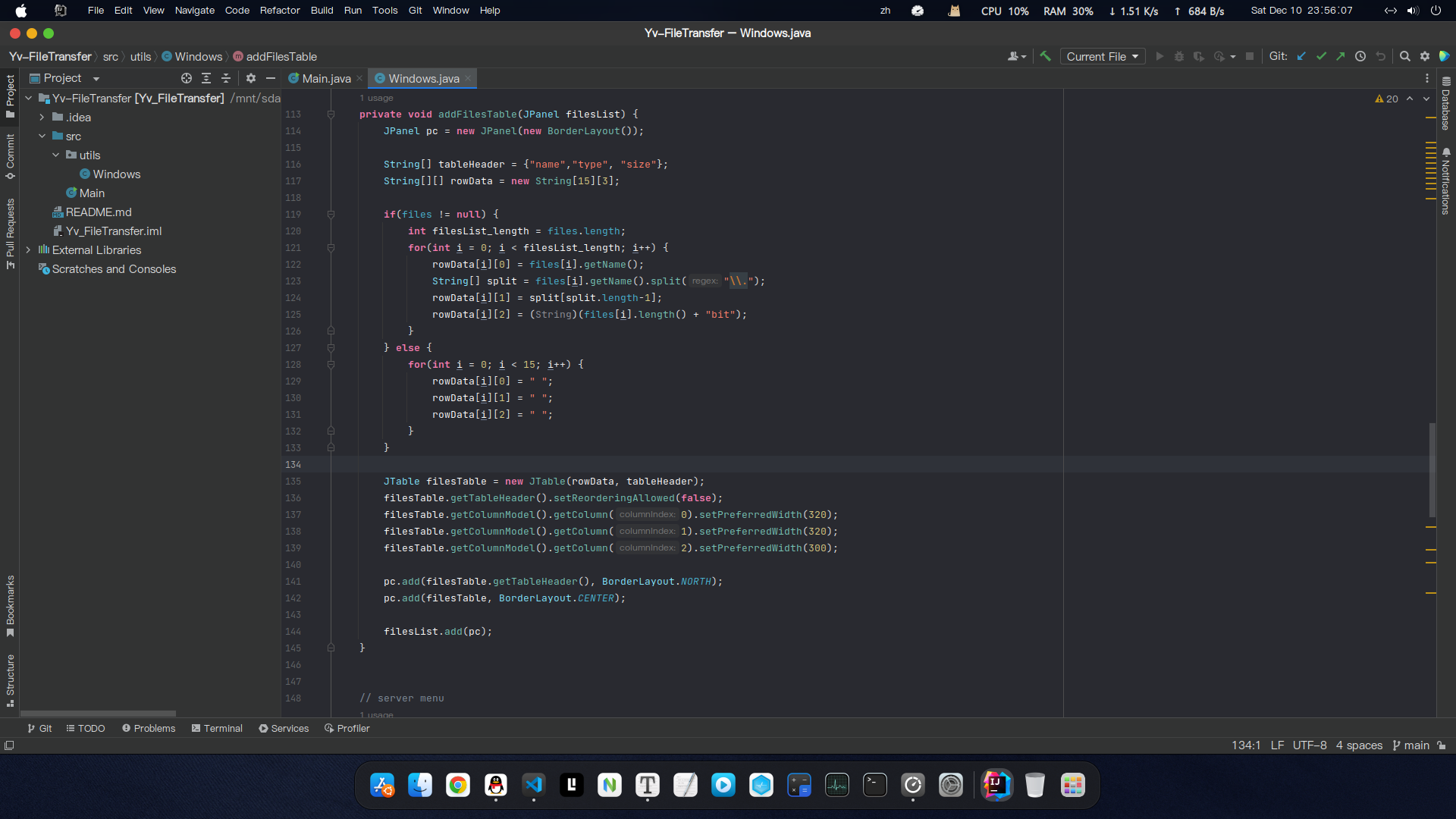Viewport: 1456px width, 819px height.
Task: Expand the .idea folder
Action: (x=42, y=118)
